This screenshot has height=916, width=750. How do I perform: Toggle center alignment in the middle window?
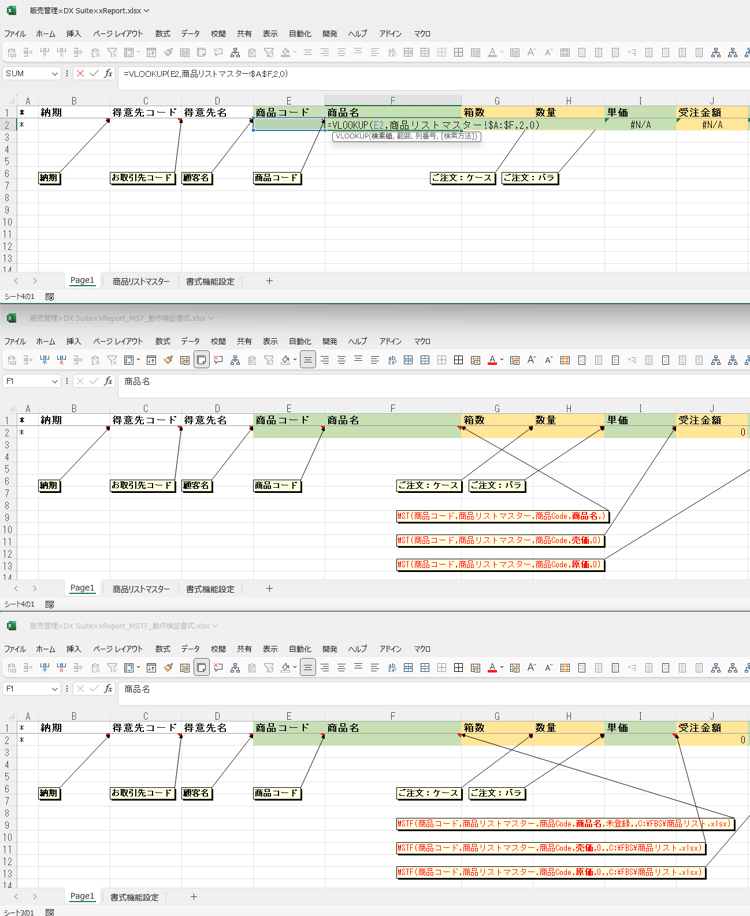[308, 360]
